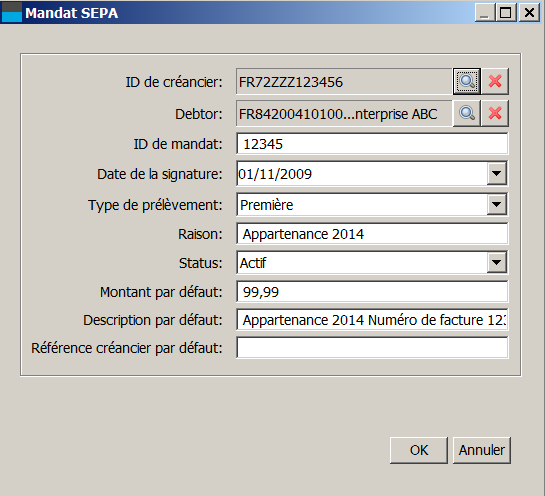Click into the Raison text field
This screenshot has height=496, width=545.
pos(372,234)
